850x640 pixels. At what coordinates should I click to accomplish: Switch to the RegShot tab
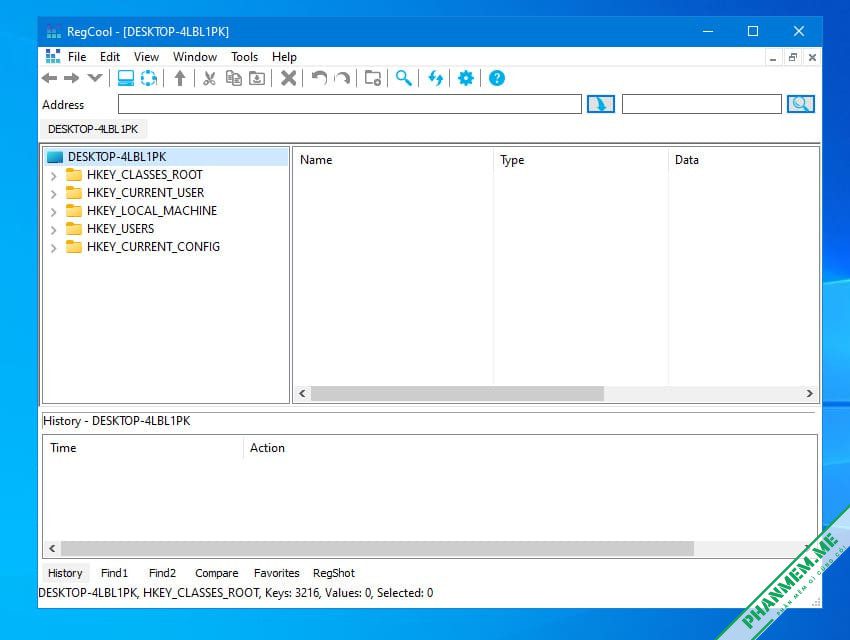(x=334, y=573)
